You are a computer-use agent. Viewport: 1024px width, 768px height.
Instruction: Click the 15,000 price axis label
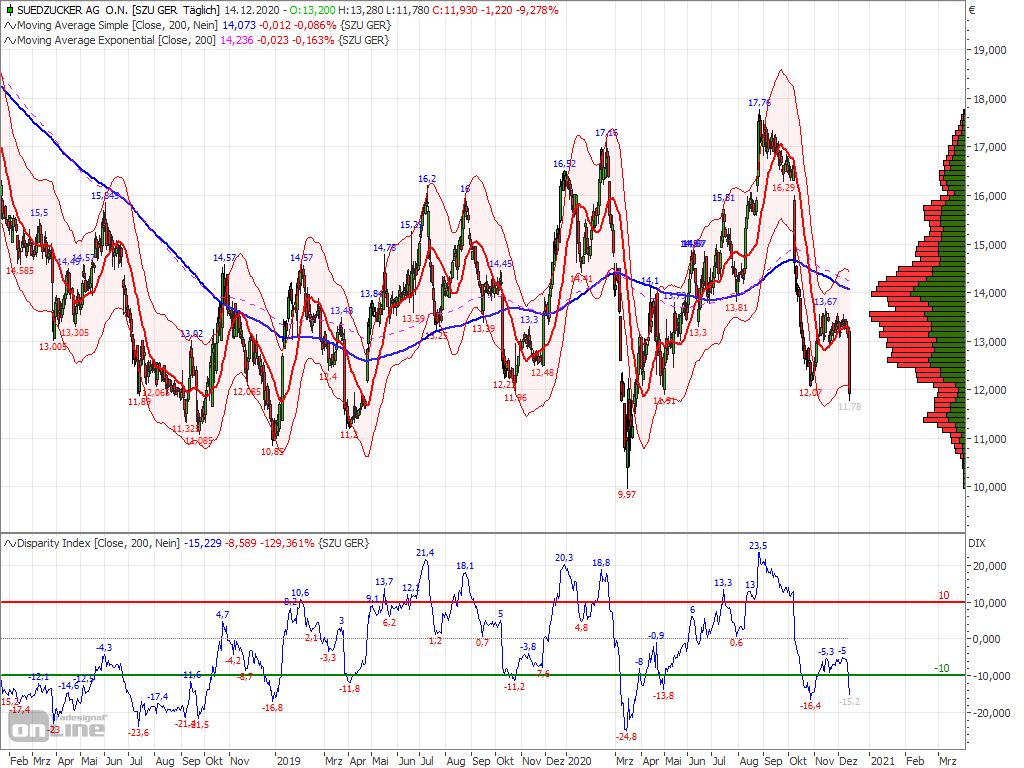pyautogui.click(x=990, y=245)
